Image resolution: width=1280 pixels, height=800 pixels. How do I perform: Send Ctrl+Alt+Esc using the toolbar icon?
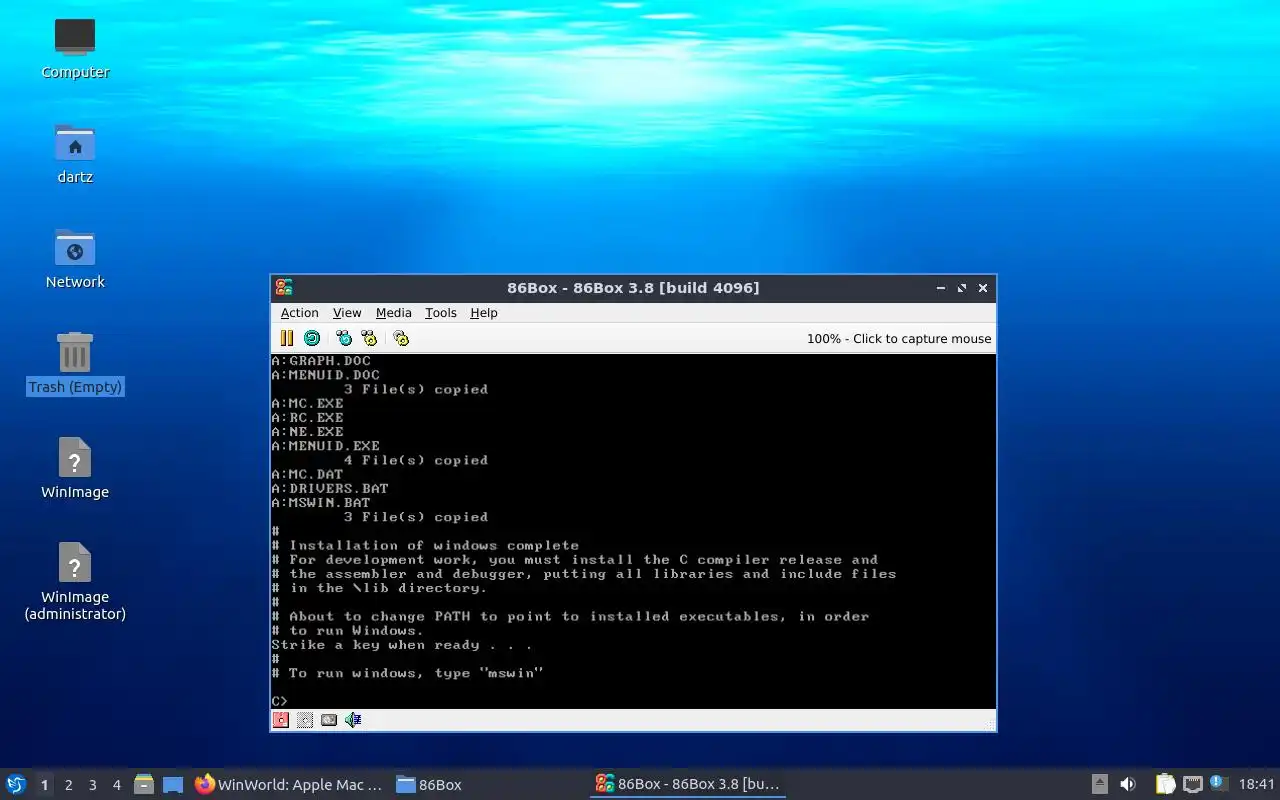pos(369,338)
